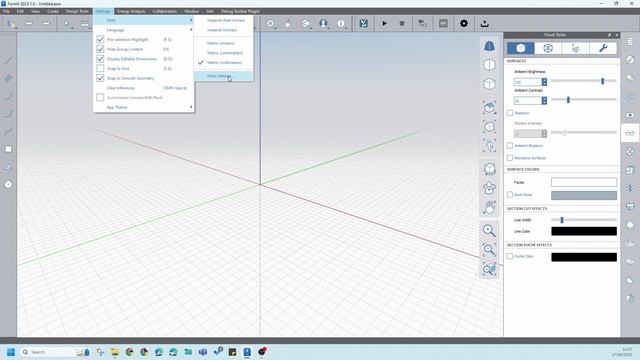This screenshot has height=360, width=640.
Task: Click the Ambient Brightness stepper arrows
Action: 544,82
